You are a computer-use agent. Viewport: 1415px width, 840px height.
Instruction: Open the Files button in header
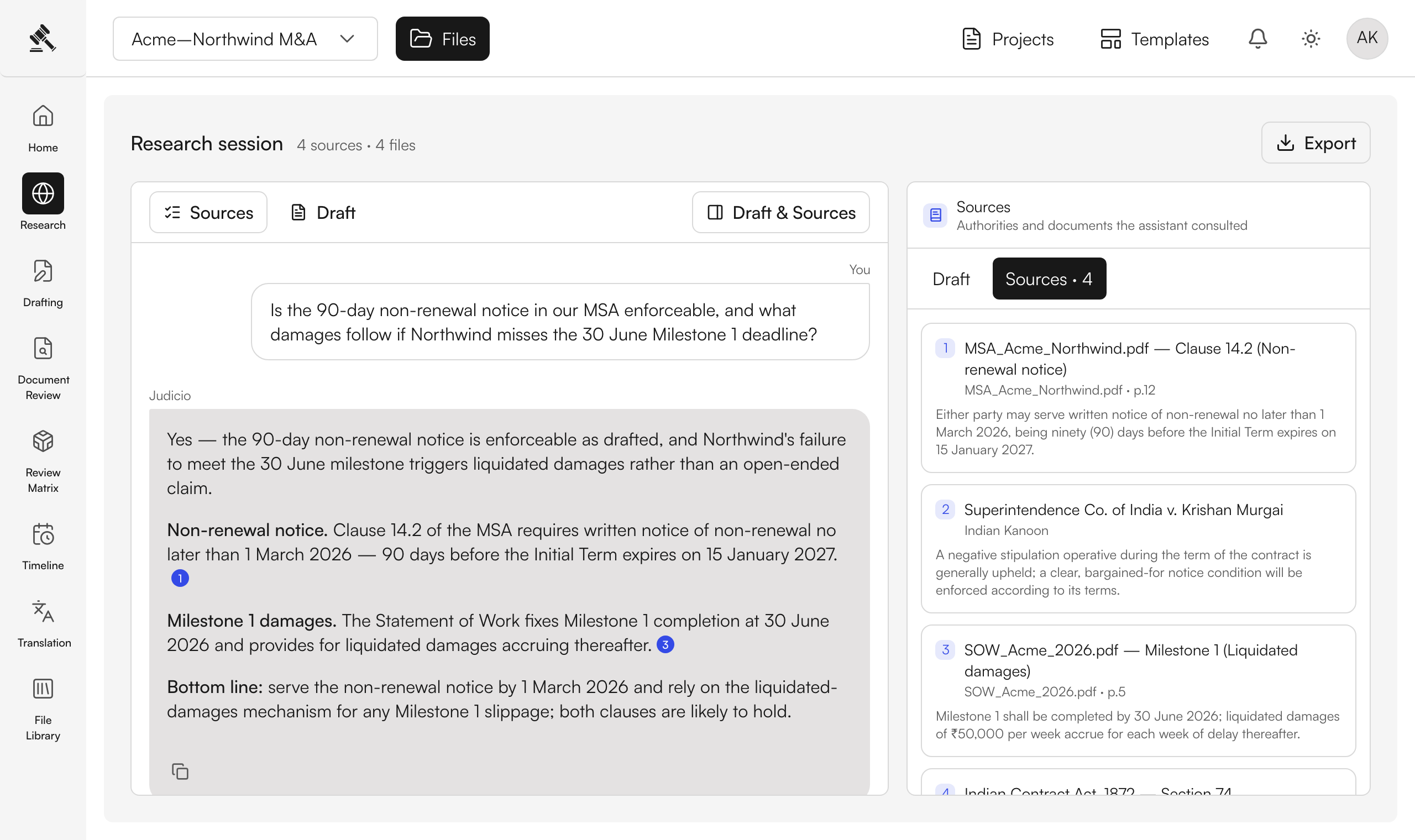pyautogui.click(x=443, y=39)
